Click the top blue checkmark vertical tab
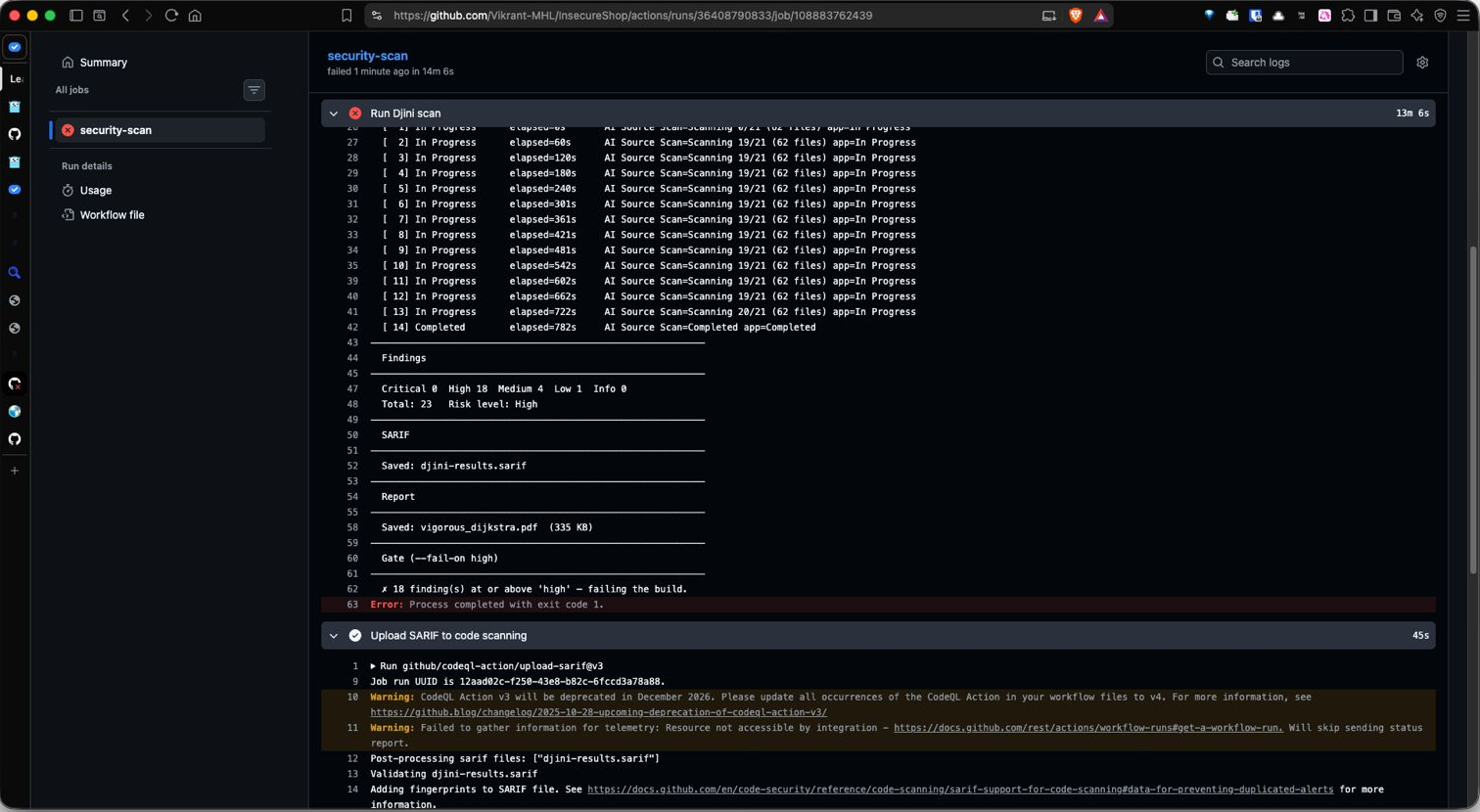Screen dimensions: 1480x812 (x=15, y=47)
